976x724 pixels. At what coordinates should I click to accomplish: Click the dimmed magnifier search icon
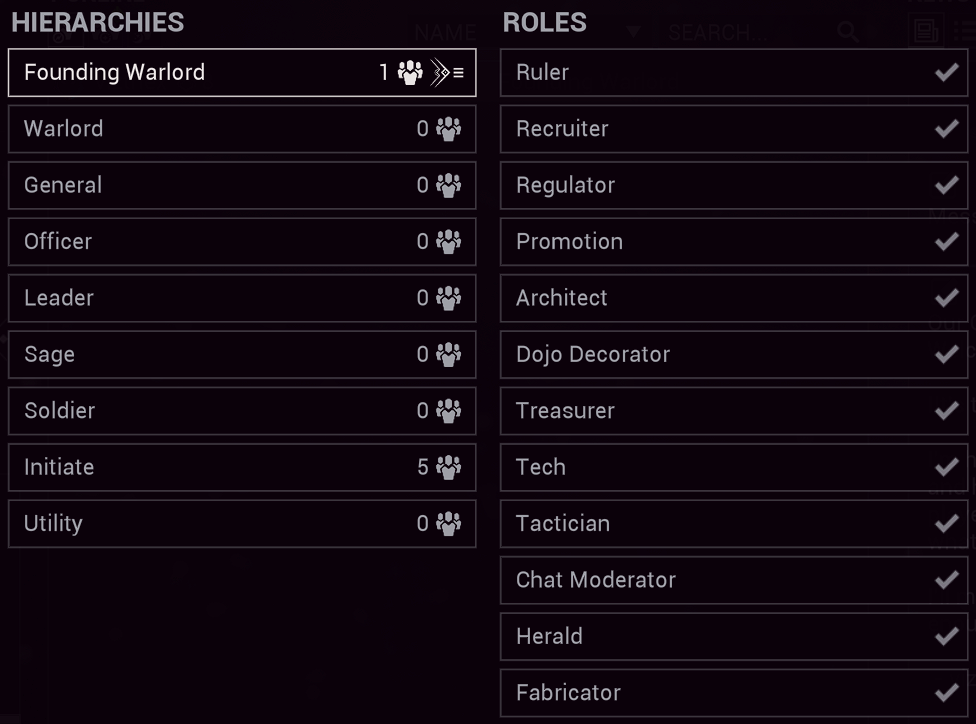[848, 32]
